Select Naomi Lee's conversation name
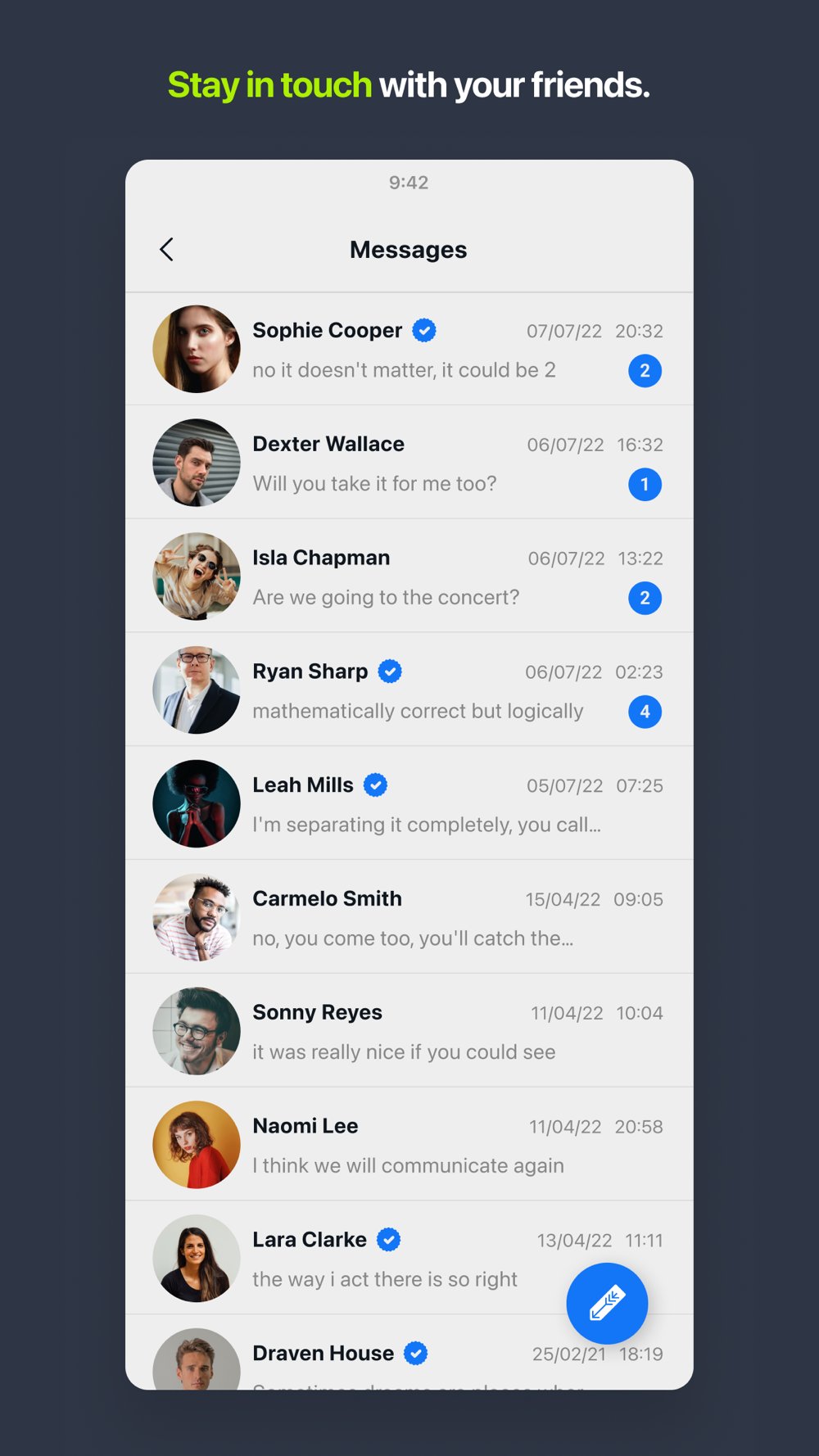 305,1126
